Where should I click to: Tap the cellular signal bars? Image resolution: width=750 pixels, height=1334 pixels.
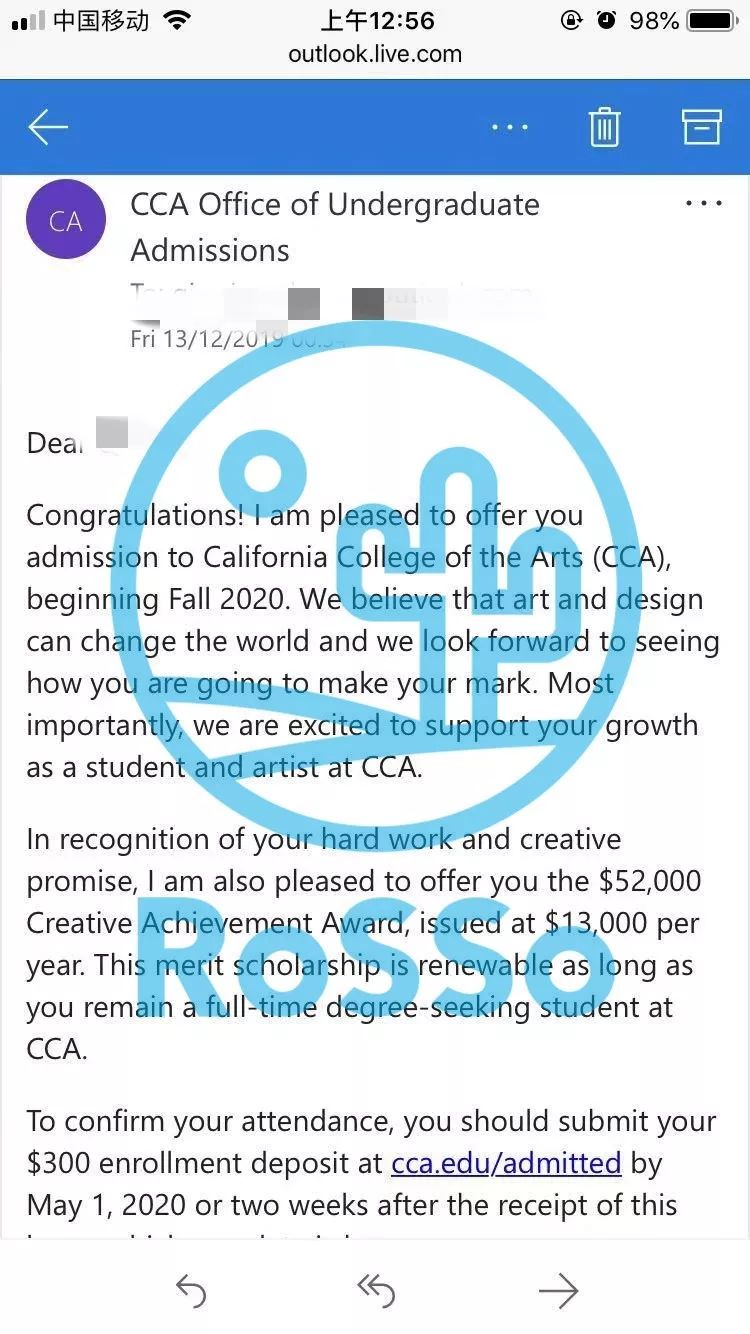[27, 21]
